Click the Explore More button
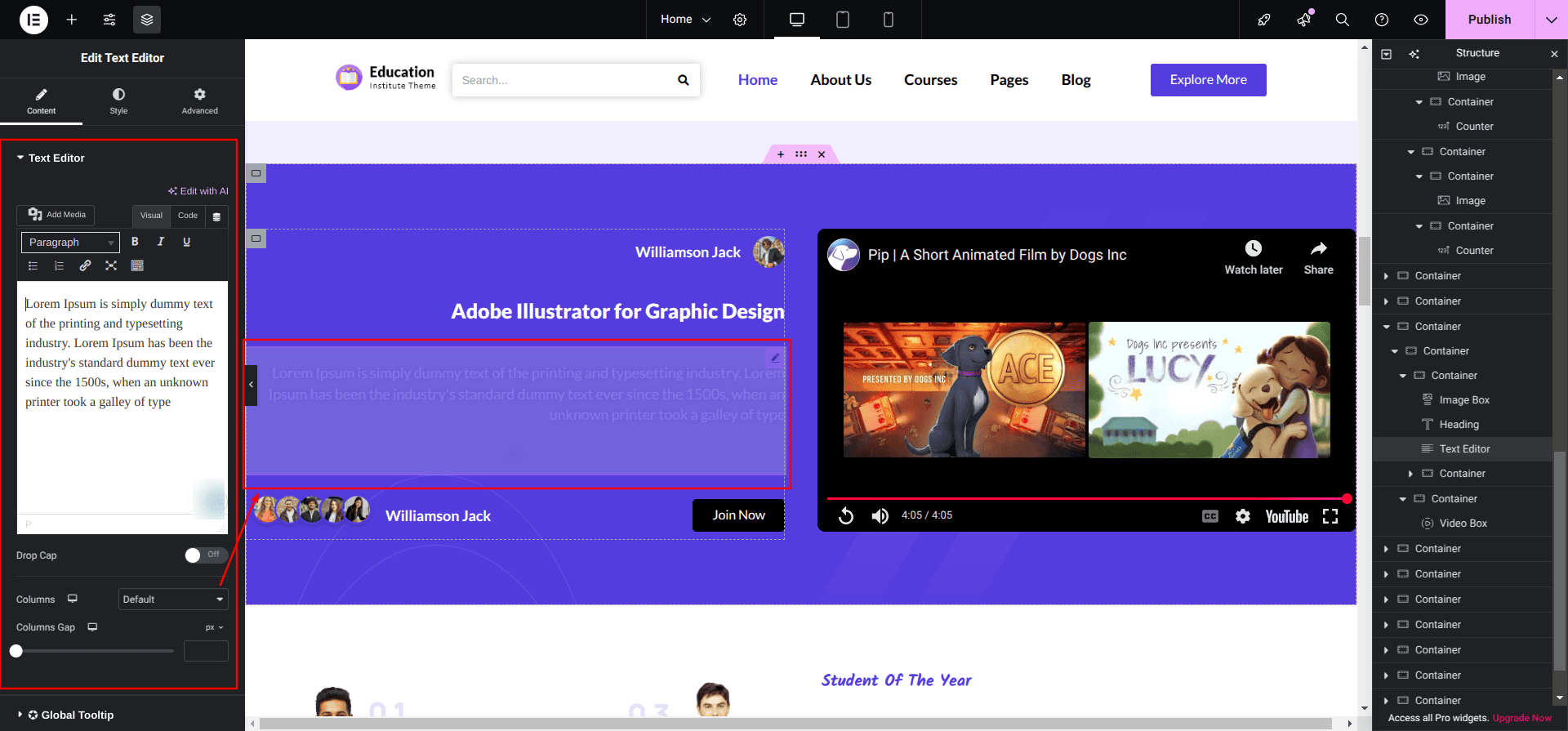 click(1209, 80)
